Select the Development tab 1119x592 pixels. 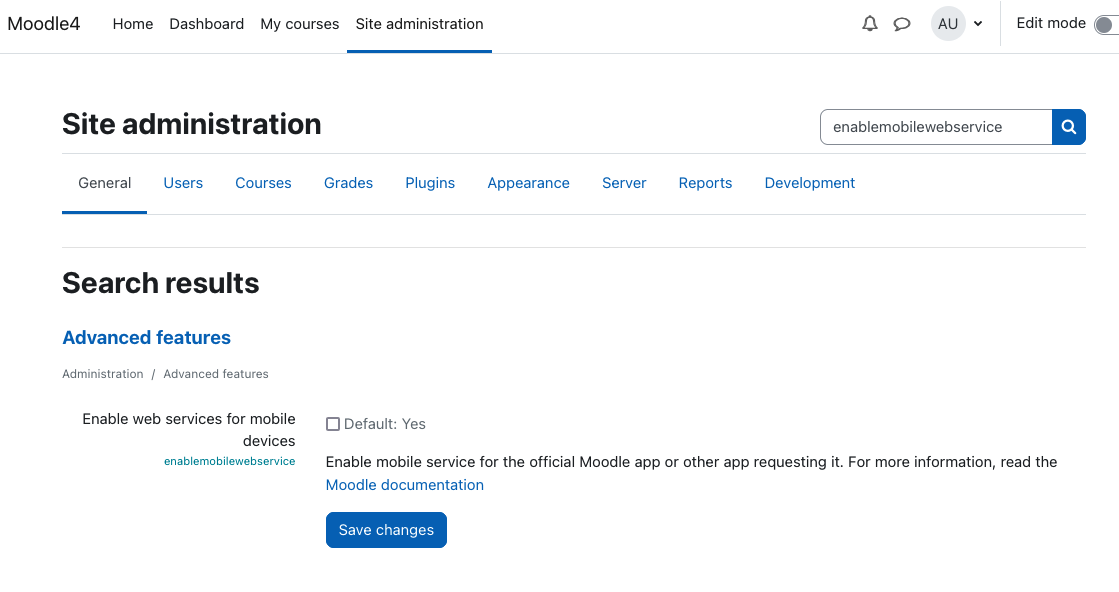809,183
